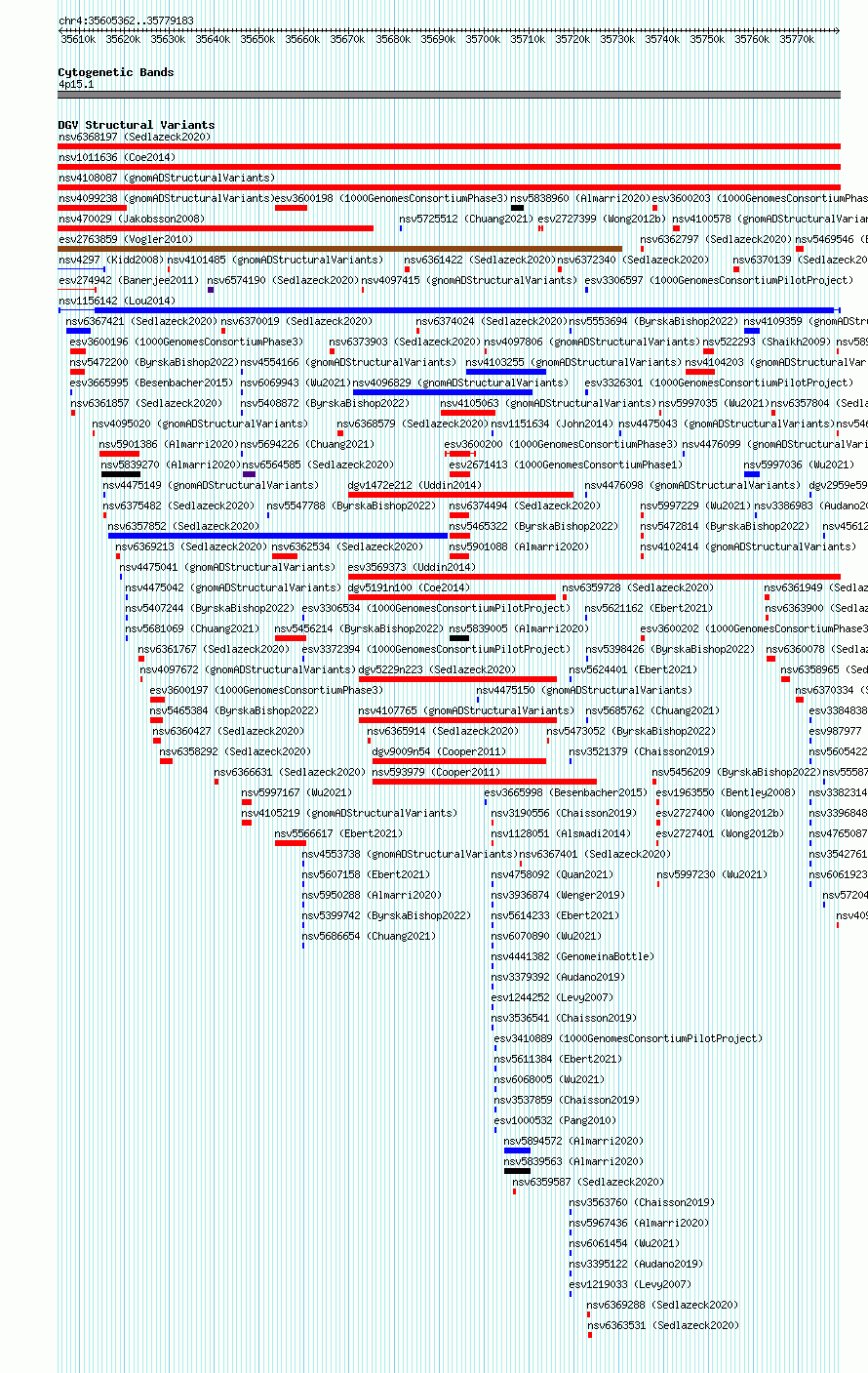
Task: Click the black bar under nsv5839005 (Almarri2020)
Action: (459, 638)
